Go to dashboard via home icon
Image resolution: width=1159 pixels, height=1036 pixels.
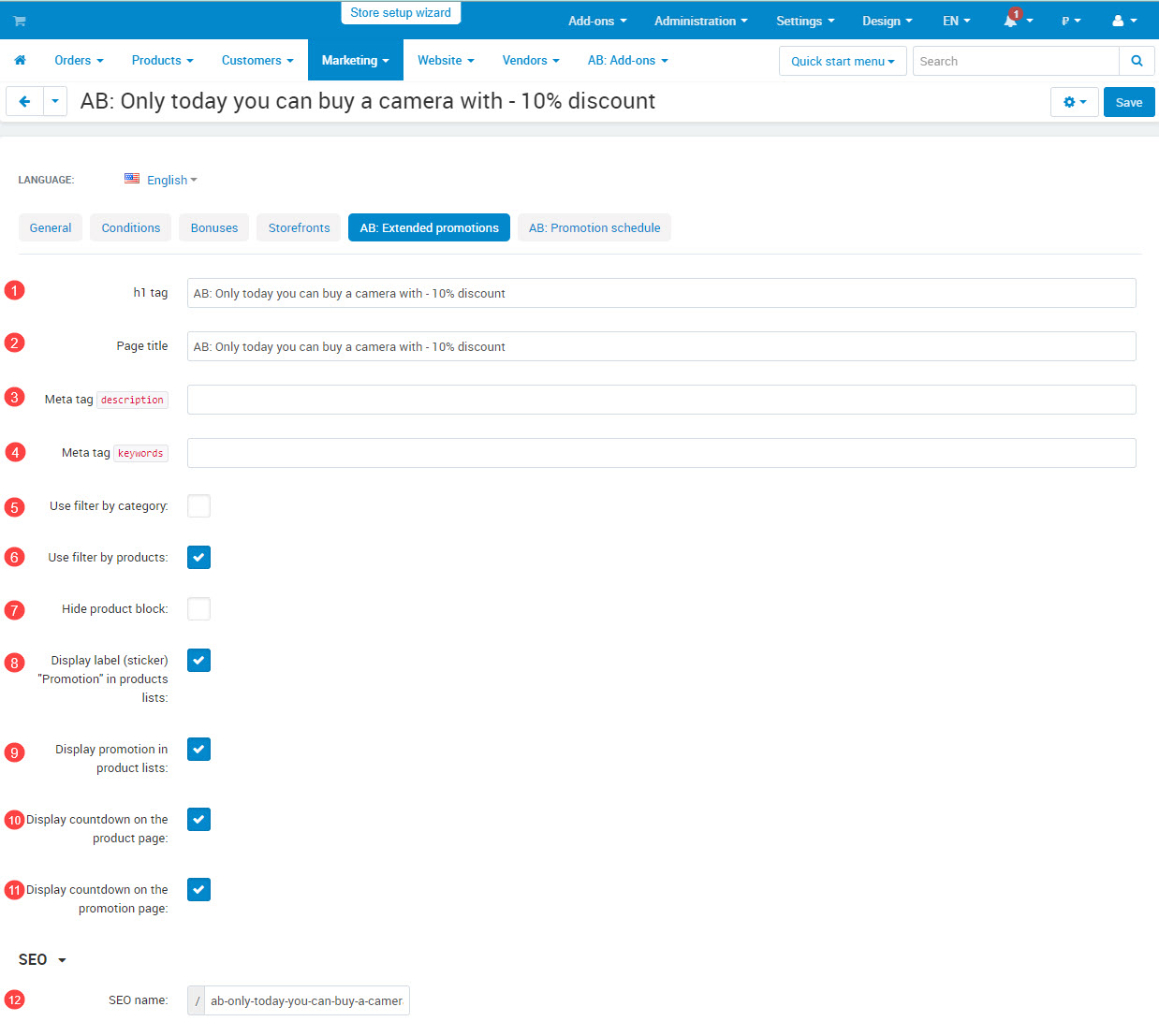[x=20, y=60]
